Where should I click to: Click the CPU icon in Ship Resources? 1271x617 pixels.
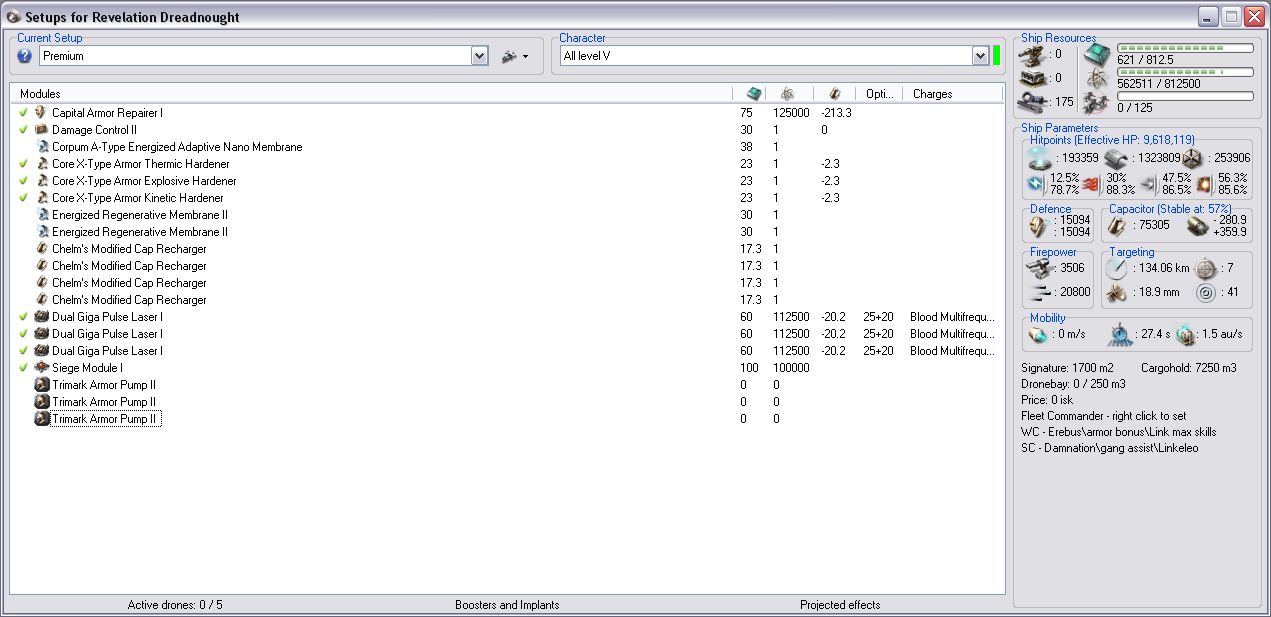tap(1096, 54)
